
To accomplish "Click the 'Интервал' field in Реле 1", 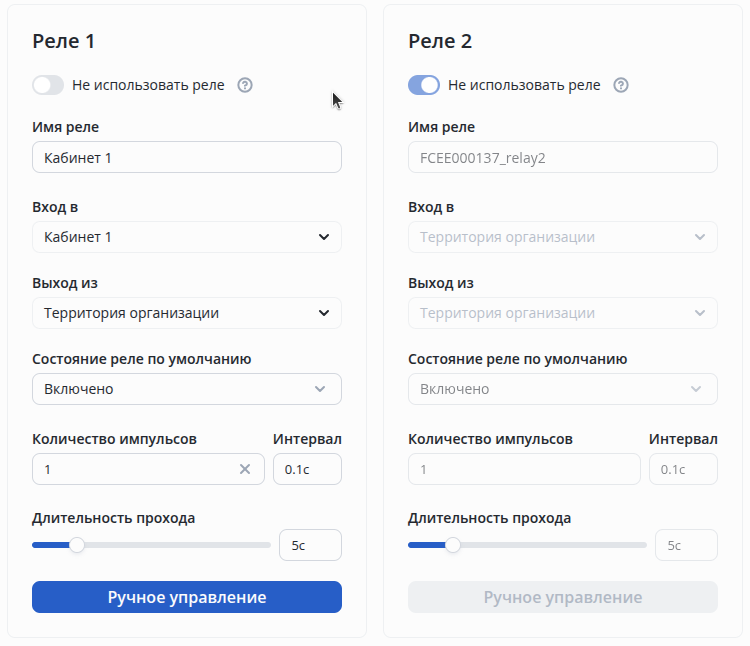I will [x=307, y=469].
